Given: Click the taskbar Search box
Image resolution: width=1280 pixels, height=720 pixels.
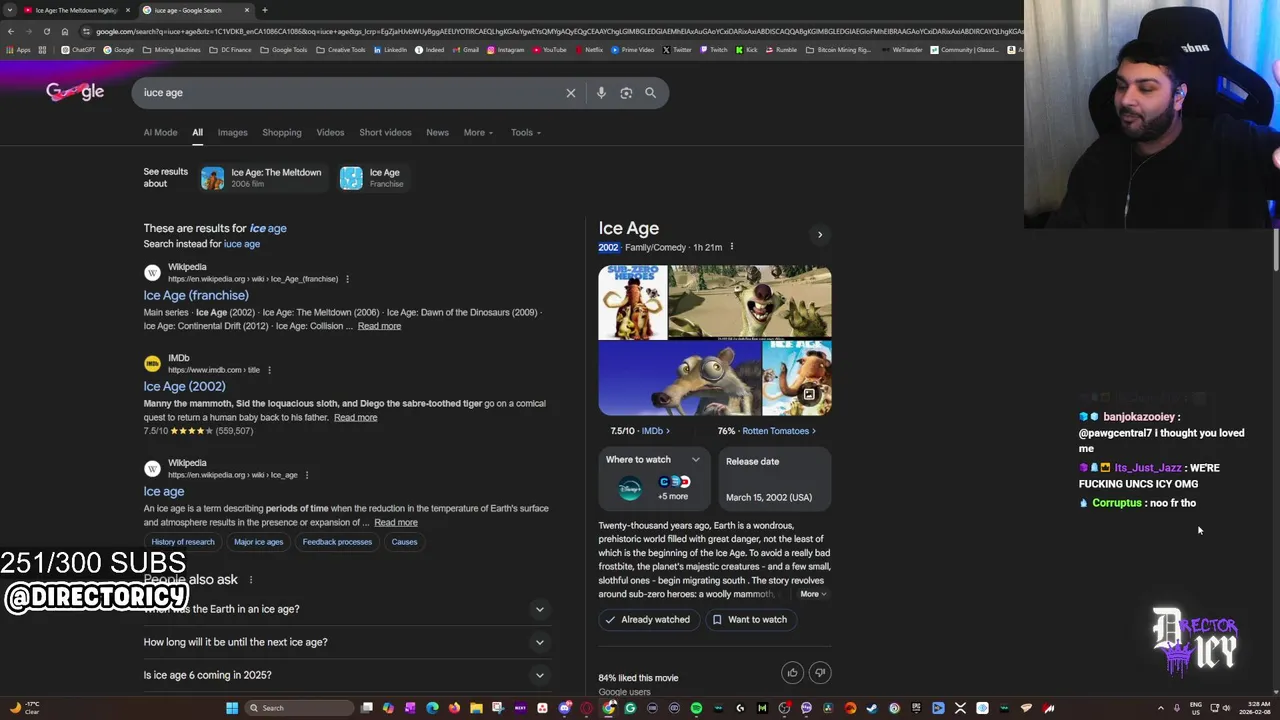Looking at the screenshot, I should pos(298,708).
